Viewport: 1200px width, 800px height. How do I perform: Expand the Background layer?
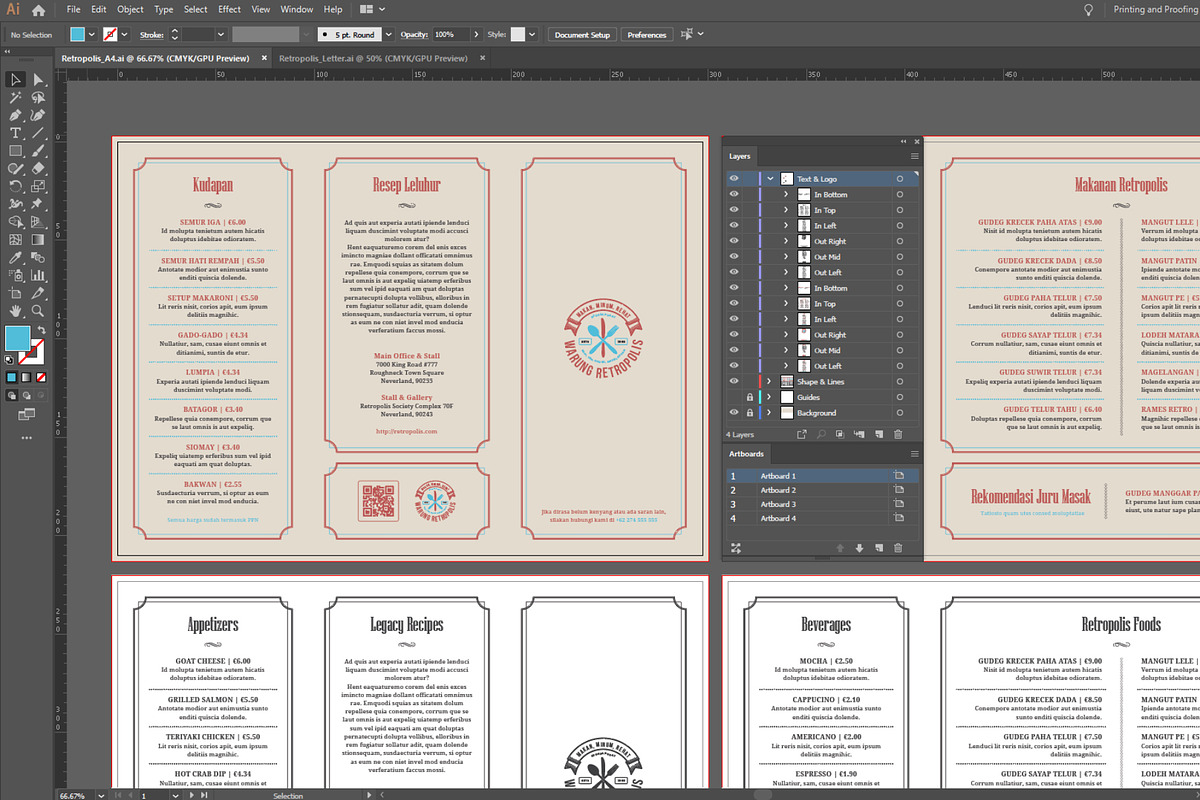[769, 413]
